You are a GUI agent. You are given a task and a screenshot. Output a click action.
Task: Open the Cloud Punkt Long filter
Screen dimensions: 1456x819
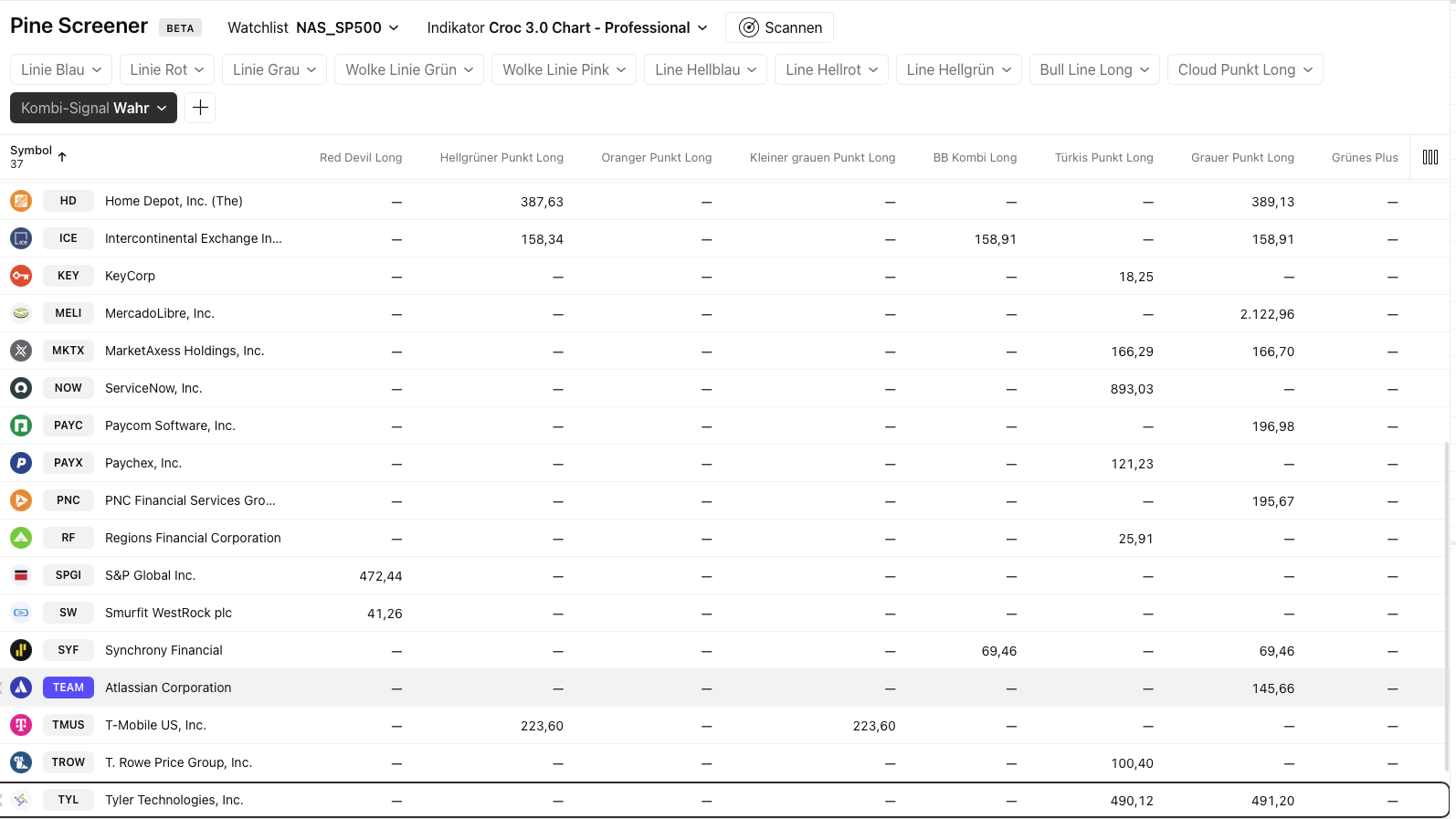point(1244,69)
